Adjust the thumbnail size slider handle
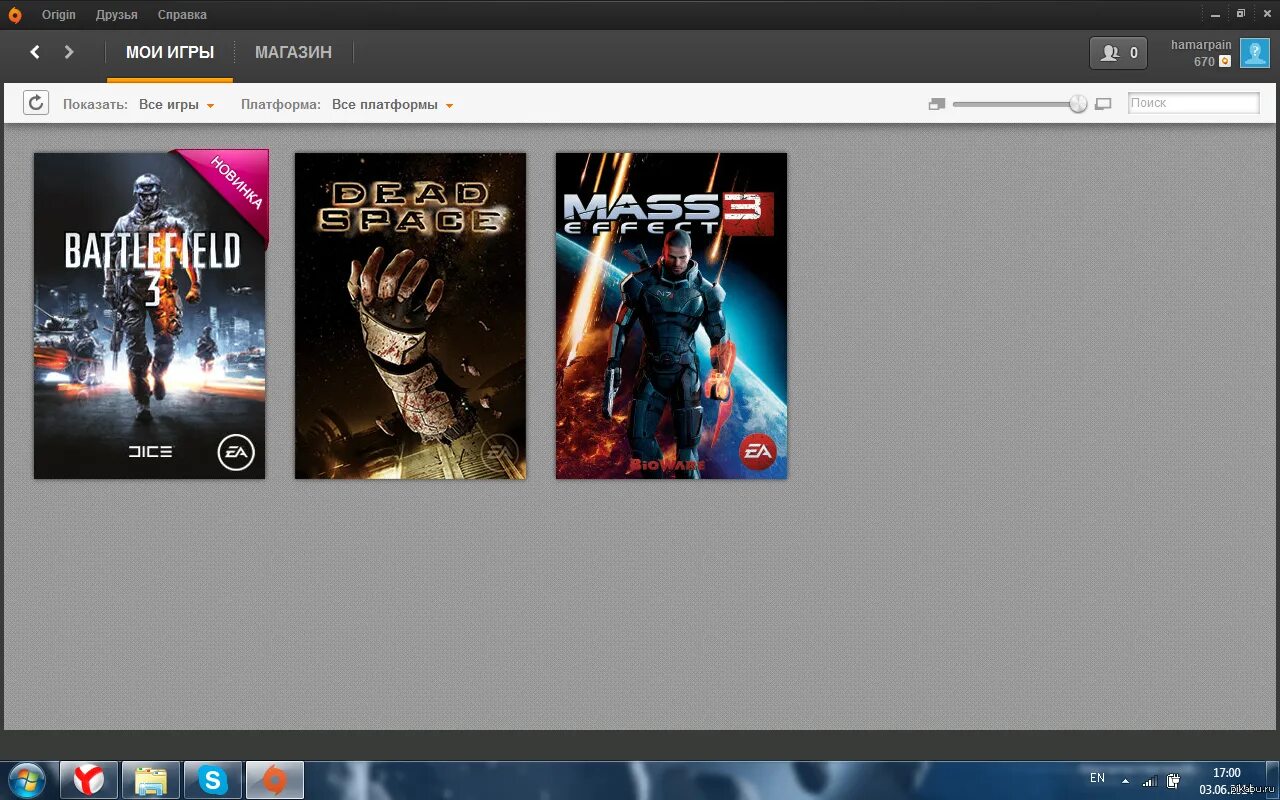 point(1078,104)
